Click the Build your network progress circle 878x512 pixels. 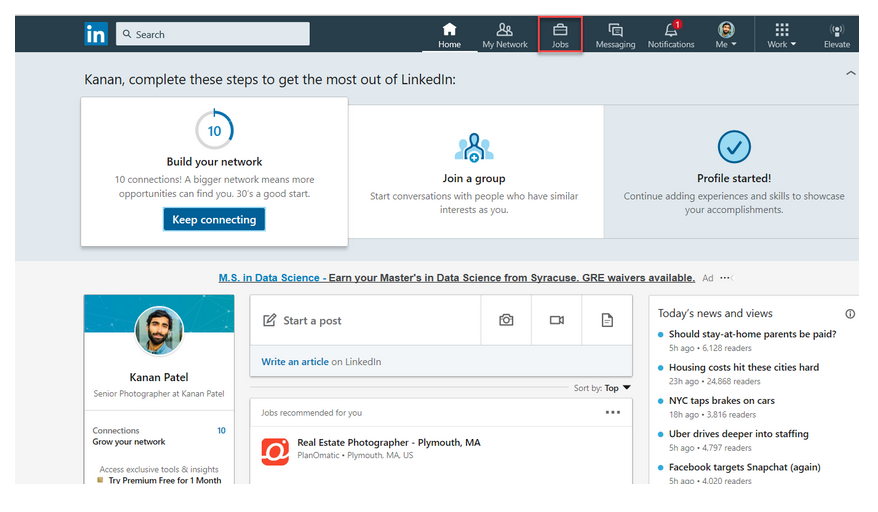pos(214,130)
